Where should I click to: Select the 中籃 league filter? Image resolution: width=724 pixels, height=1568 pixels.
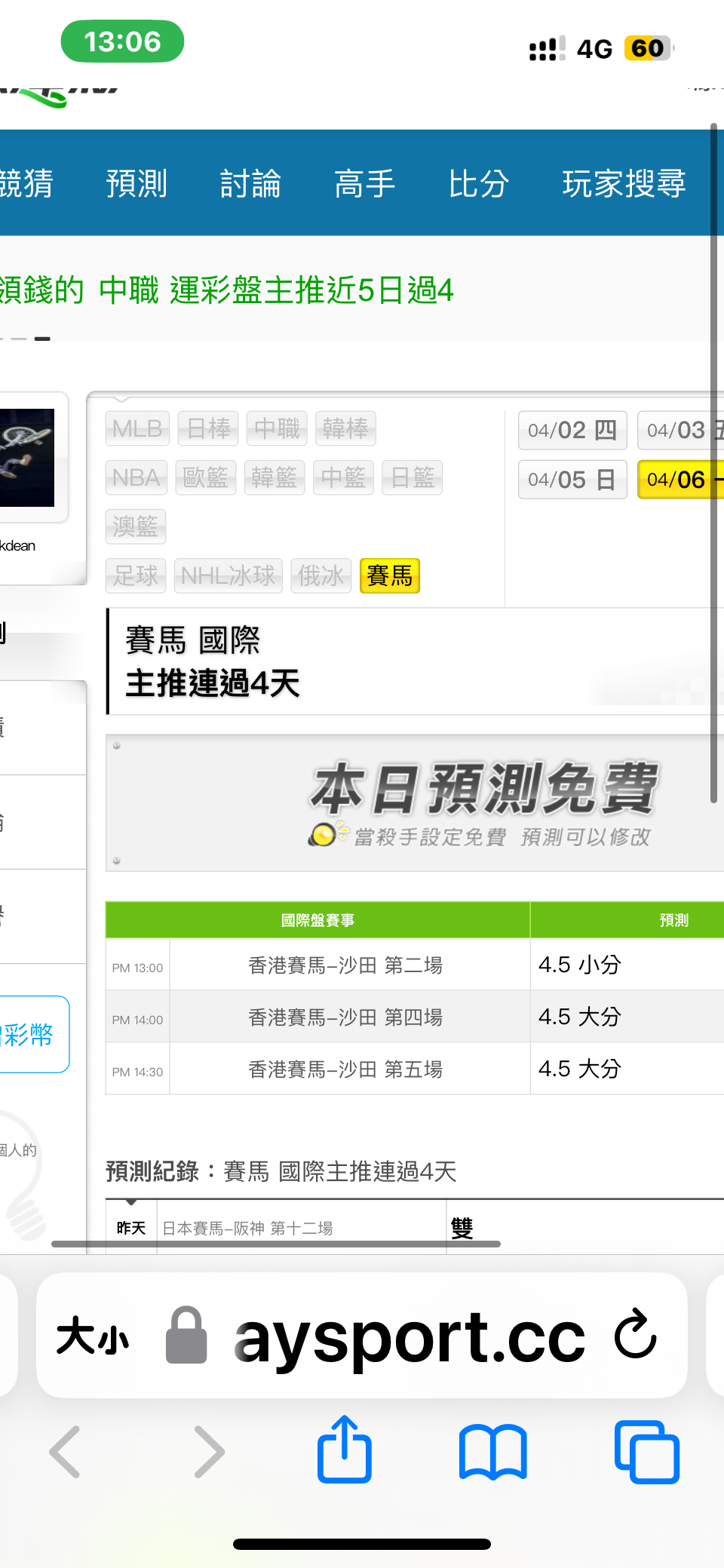coord(343,477)
